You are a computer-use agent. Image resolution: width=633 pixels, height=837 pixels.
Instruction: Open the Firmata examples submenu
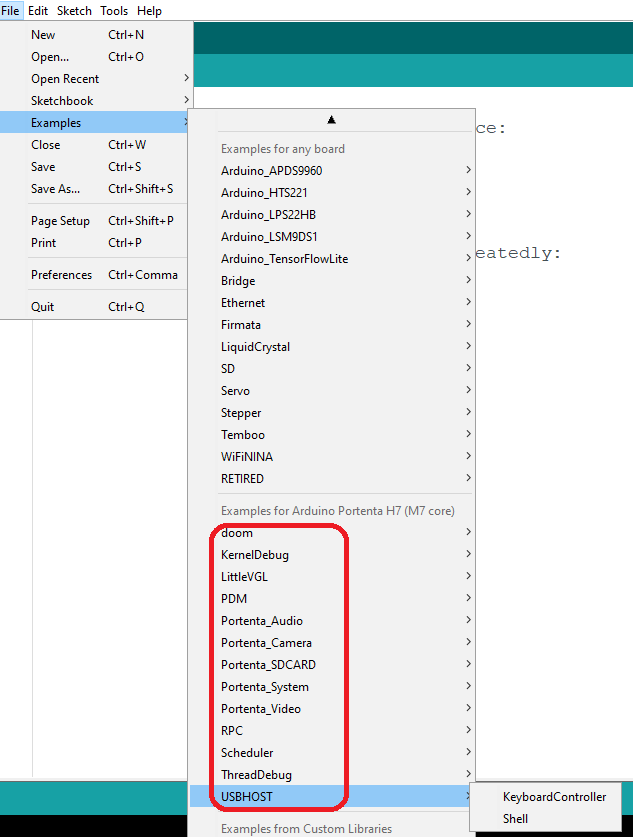pos(332,324)
